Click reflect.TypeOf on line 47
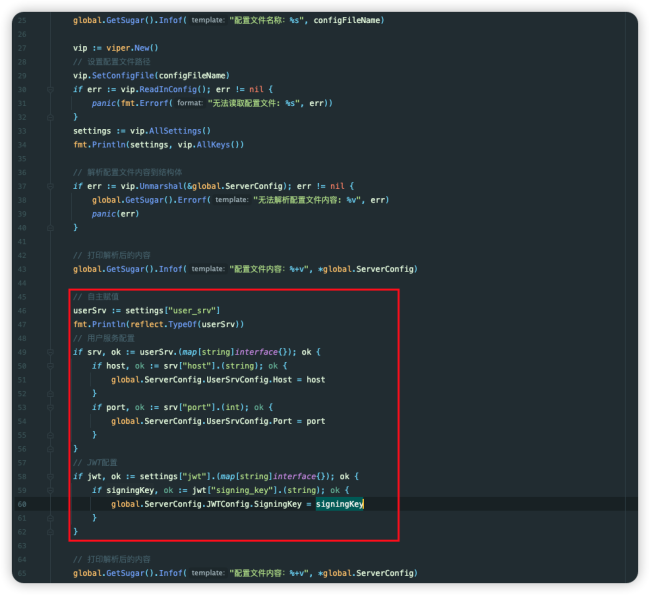 click(x=163, y=324)
